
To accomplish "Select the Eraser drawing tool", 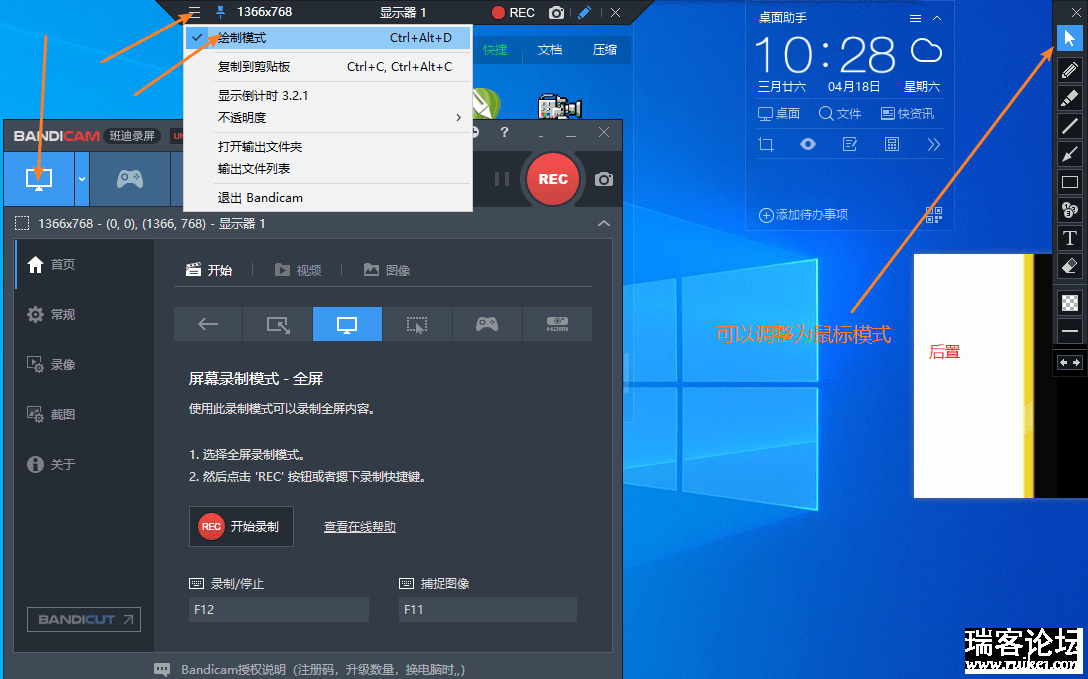I will click(1069, 266).
